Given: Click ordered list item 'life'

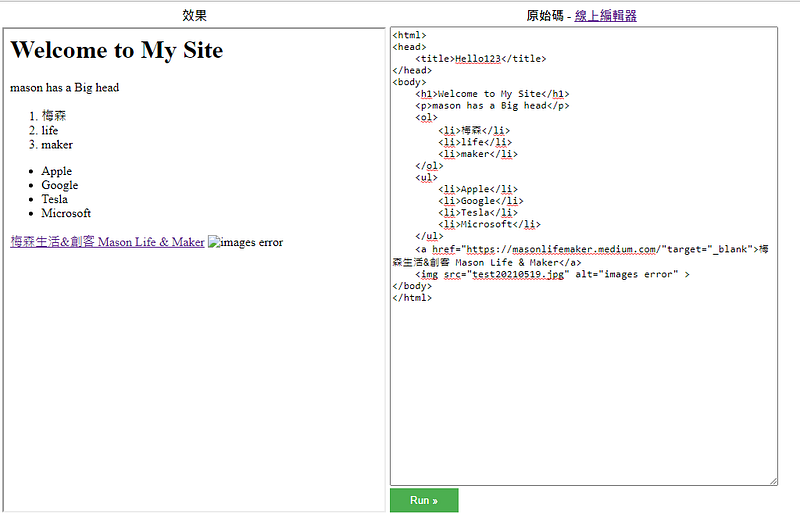Looking at the screenshot, I should click(49, 131).
